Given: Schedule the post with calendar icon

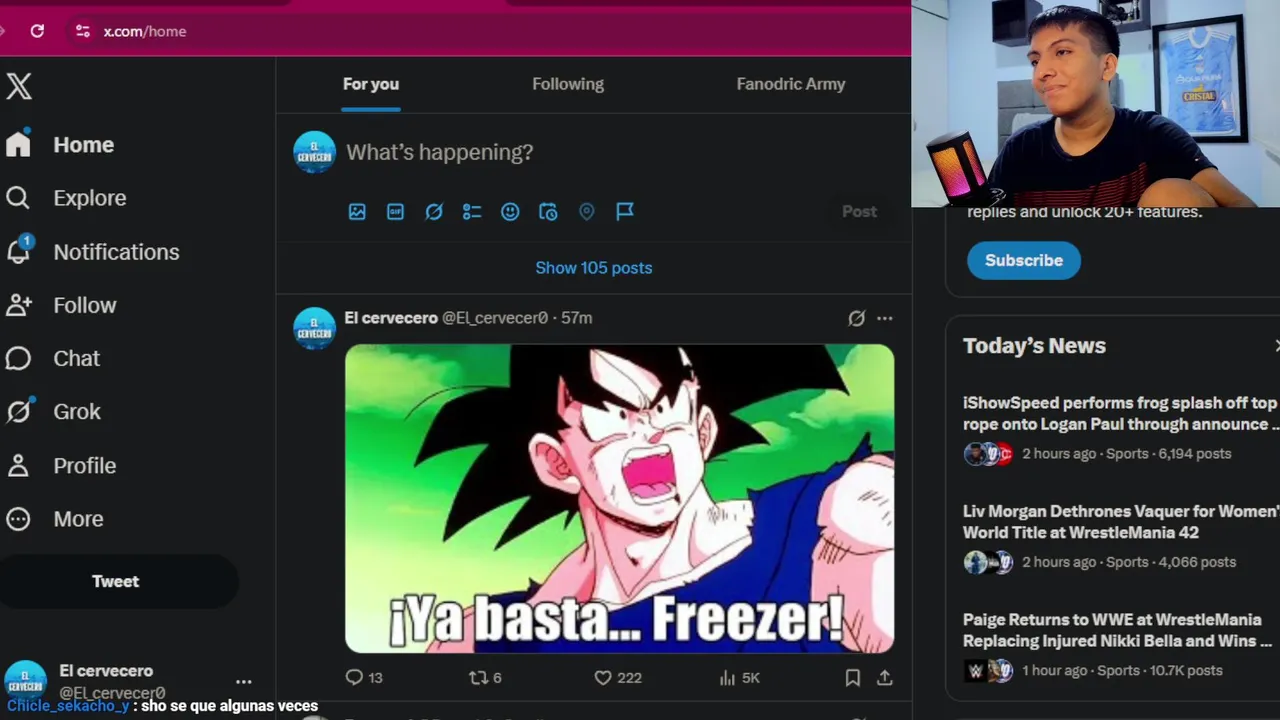Looking at the screenshot, I should click(x=548, y=212).
